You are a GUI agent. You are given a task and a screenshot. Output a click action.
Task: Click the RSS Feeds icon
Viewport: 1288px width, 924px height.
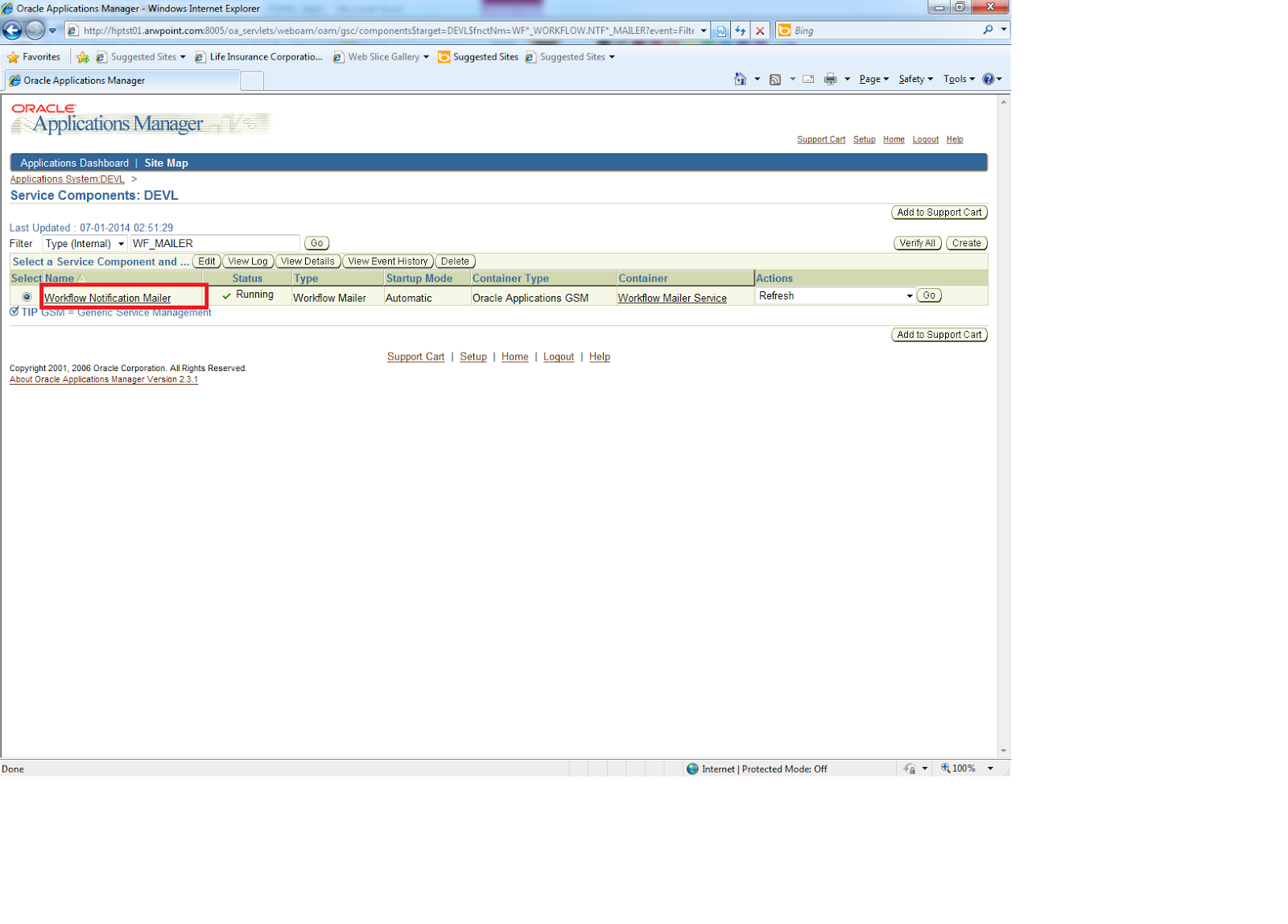[775, 79]
